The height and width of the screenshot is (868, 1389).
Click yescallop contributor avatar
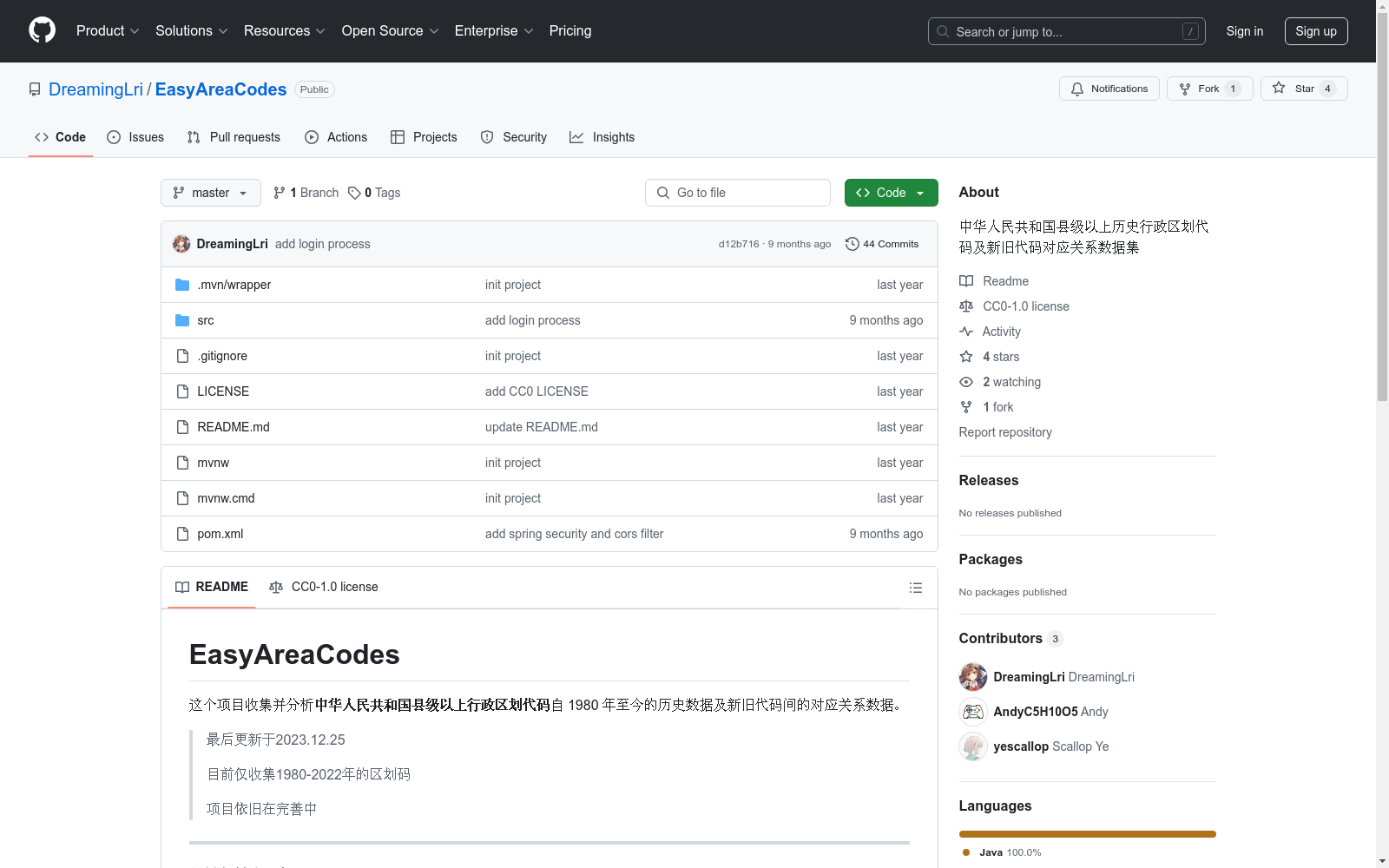pos(973,746)
